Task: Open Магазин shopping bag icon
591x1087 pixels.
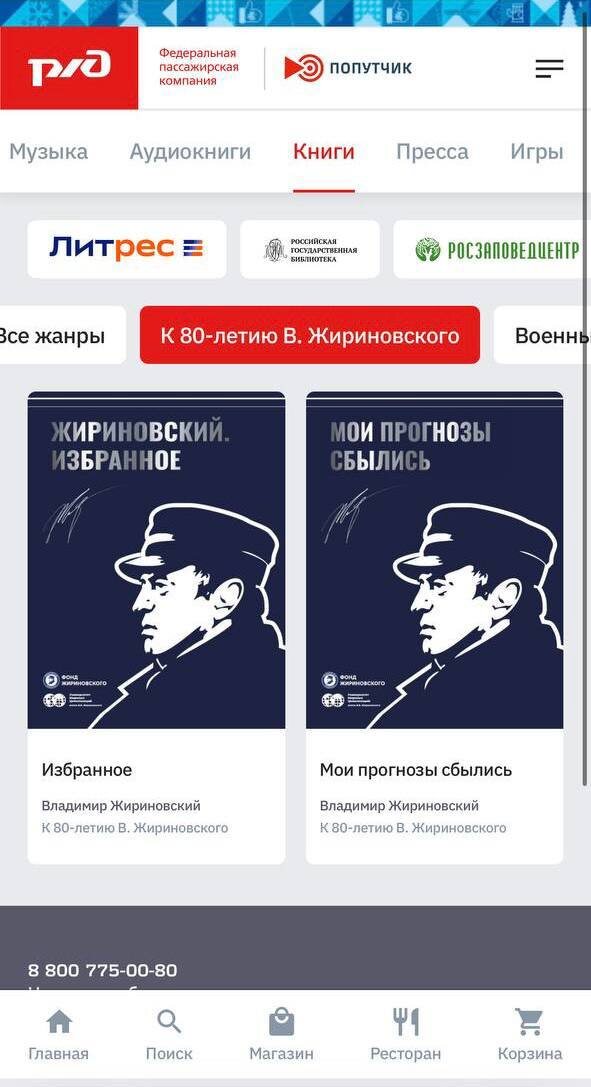Action: (281, 1022)
